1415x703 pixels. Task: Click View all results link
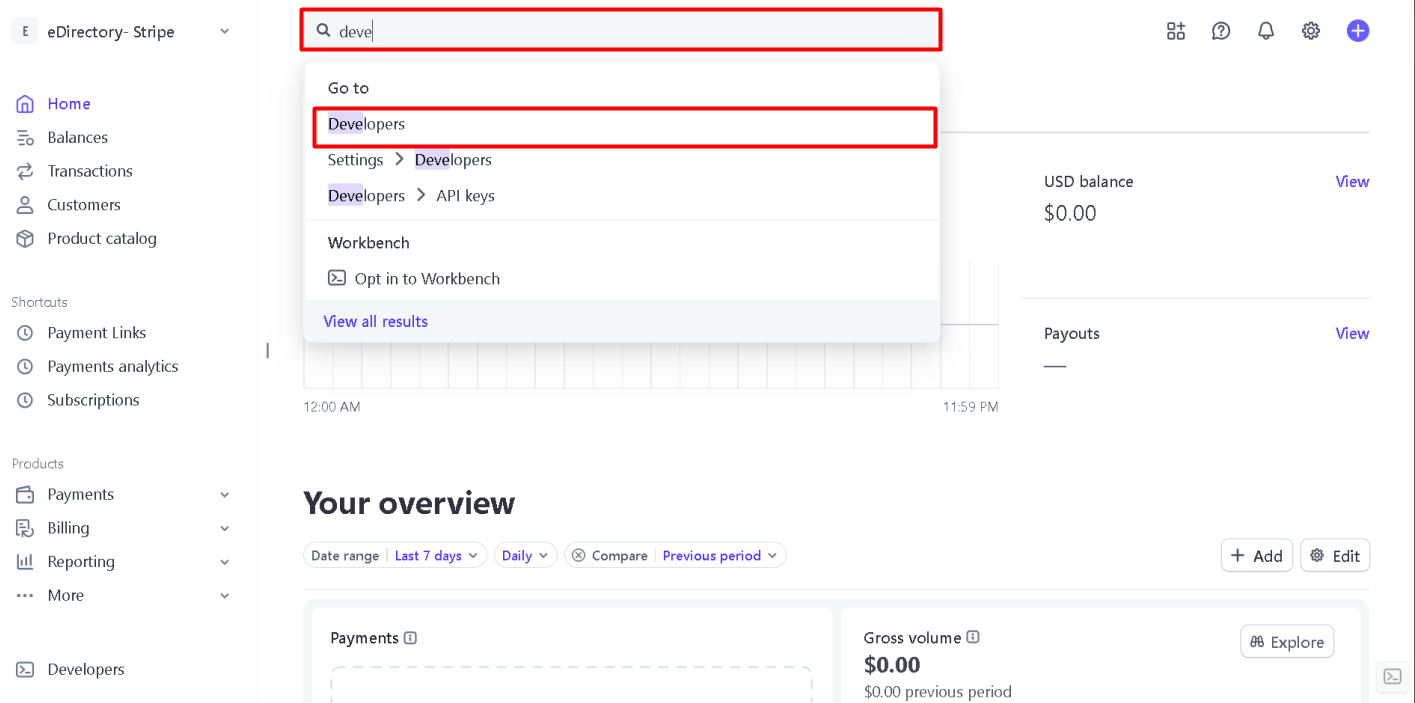[376, 321]
